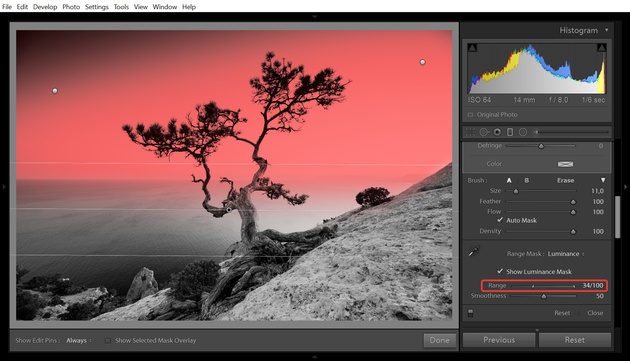
Task: Click the ISO 64 text under histogram
Action: click(x=479, y=100)
